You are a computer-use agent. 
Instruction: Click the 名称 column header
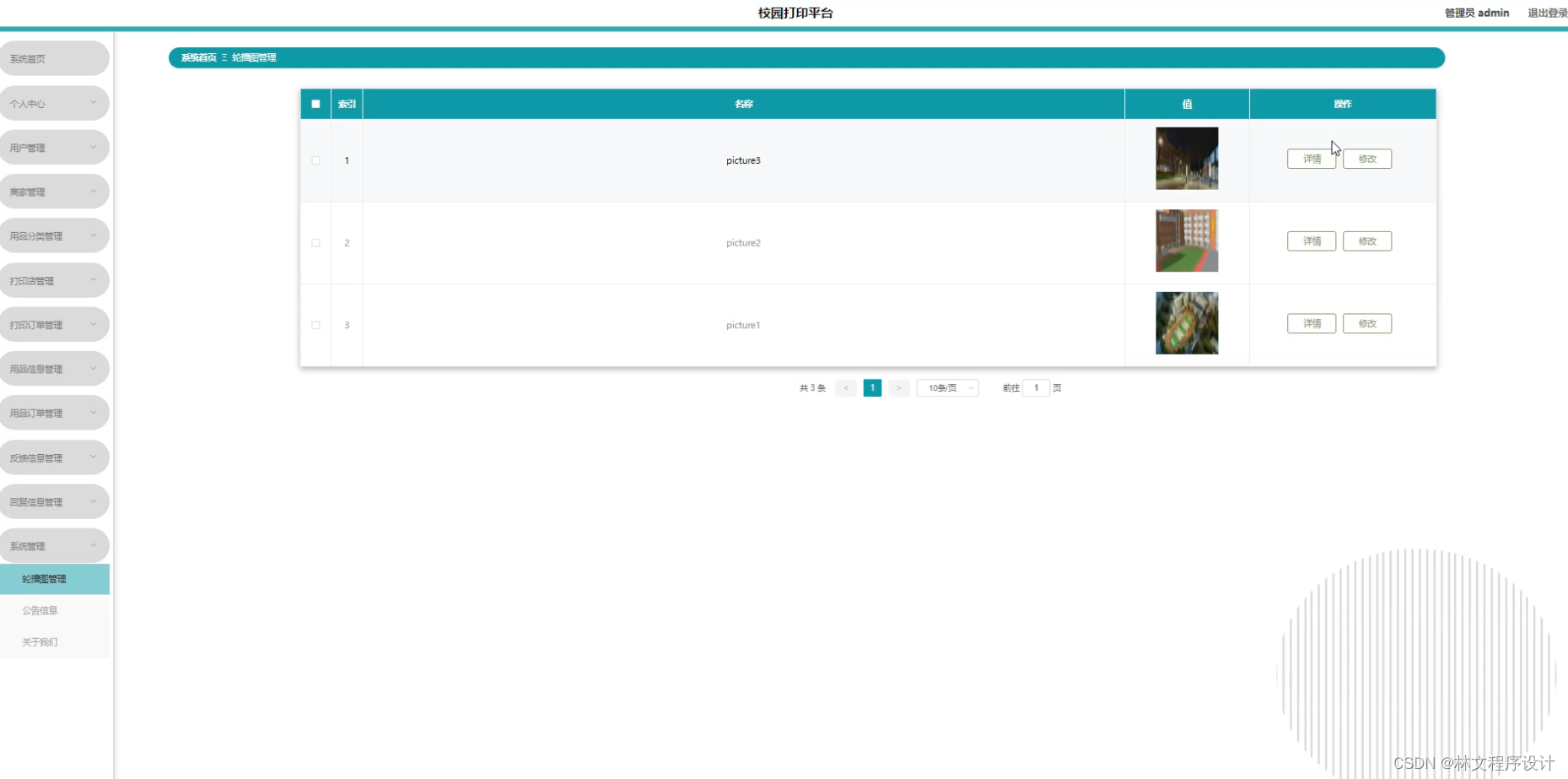click(743, 104)
